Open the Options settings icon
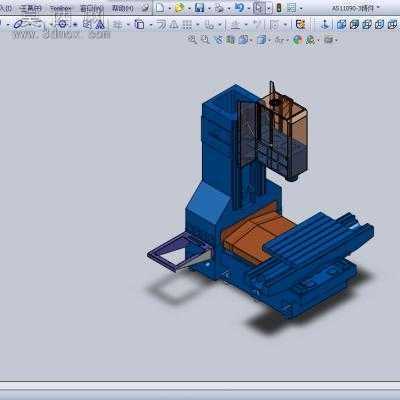400x400 pixels. 291,8
